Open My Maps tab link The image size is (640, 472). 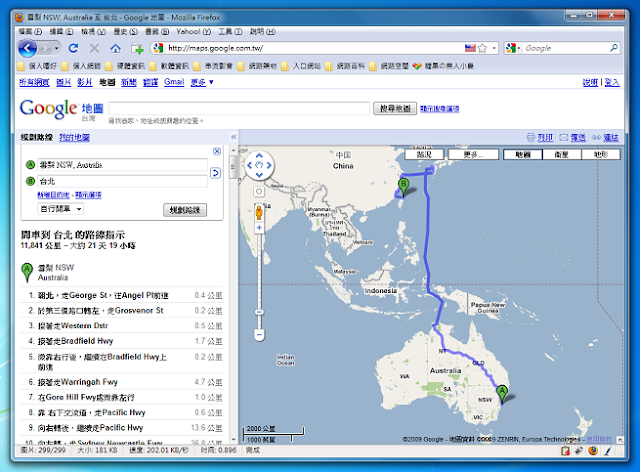pos(74,138)
